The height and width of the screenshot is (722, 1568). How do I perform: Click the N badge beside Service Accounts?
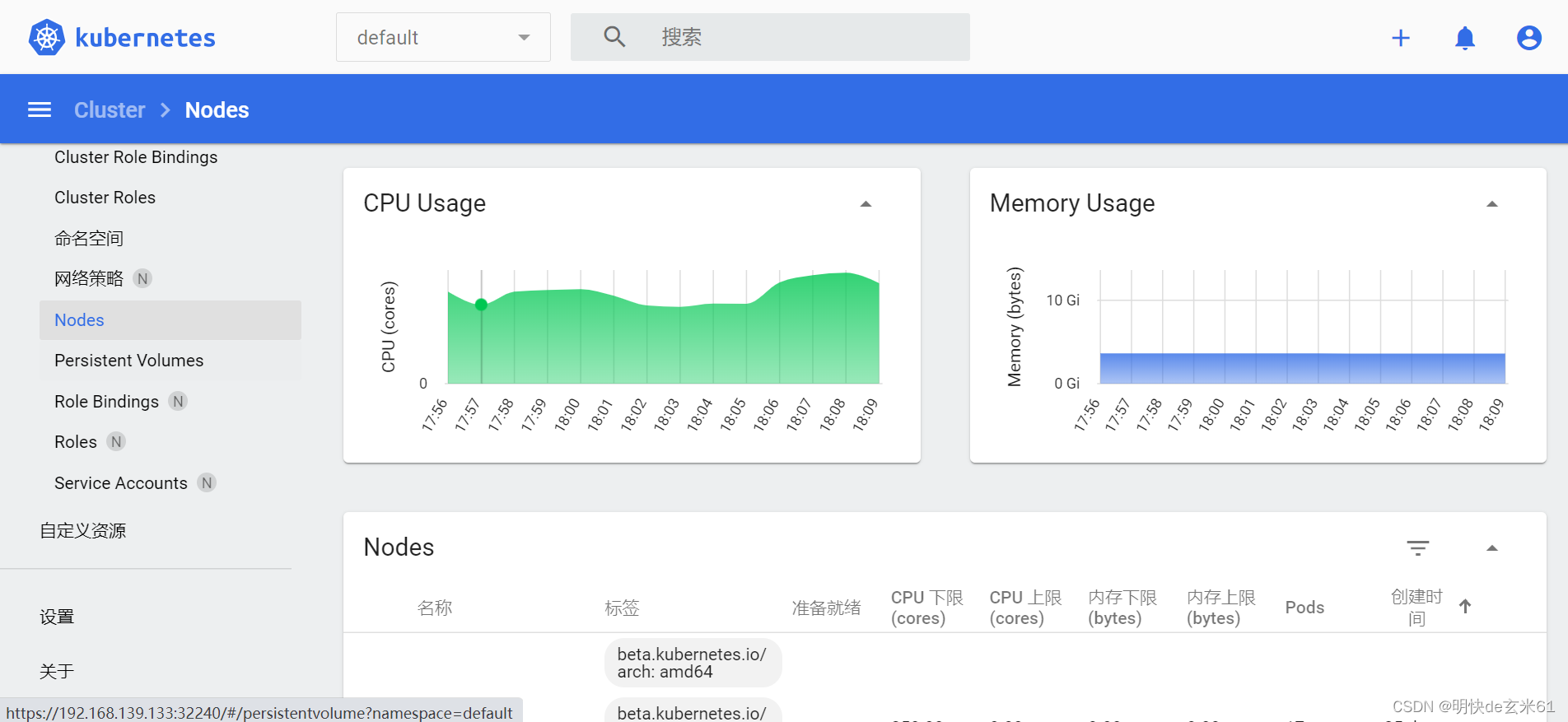click(207, 483)
